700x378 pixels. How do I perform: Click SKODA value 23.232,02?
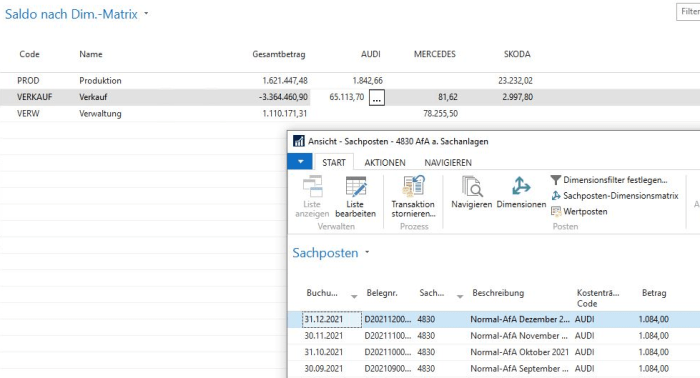515,81
